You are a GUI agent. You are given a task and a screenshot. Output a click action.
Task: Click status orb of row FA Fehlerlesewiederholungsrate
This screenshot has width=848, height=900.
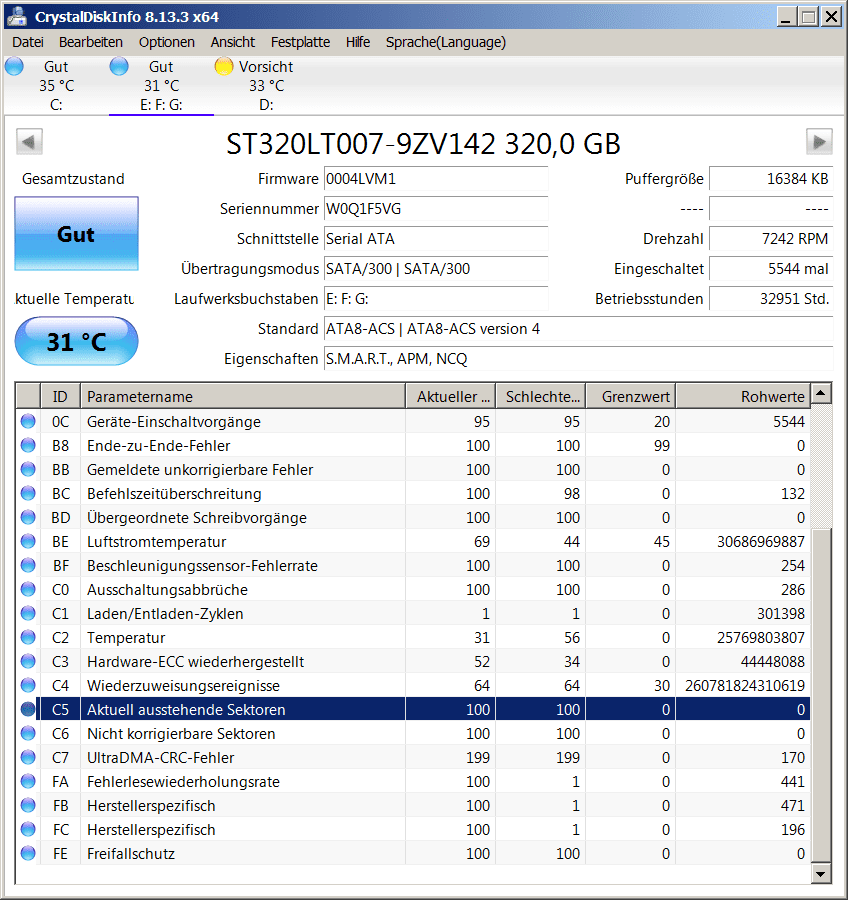(28, 781)
